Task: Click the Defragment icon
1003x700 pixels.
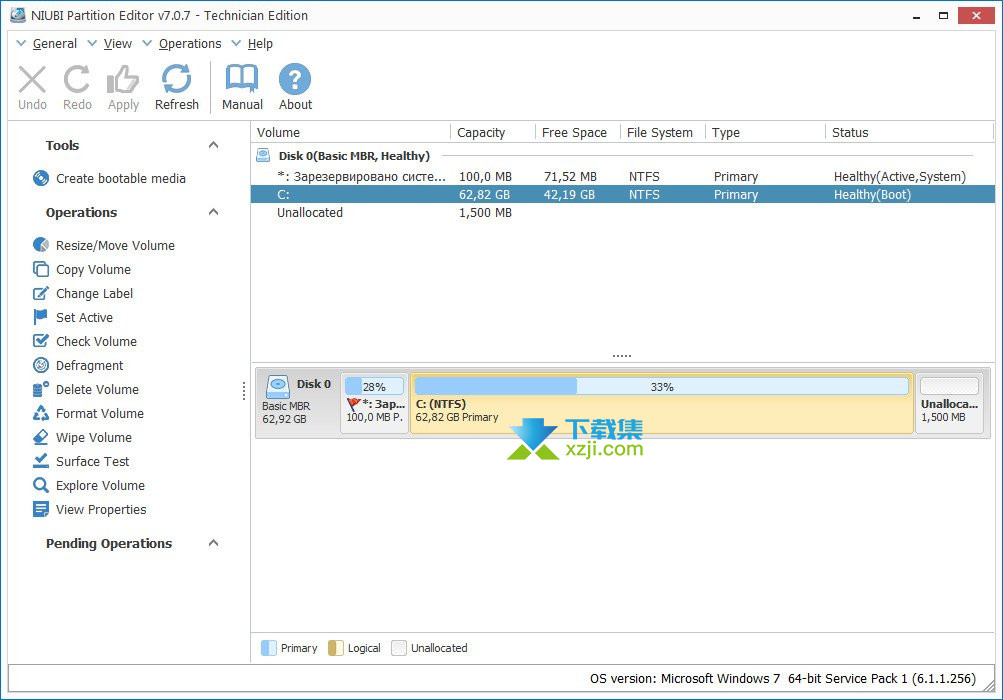Action: (41, 365)
